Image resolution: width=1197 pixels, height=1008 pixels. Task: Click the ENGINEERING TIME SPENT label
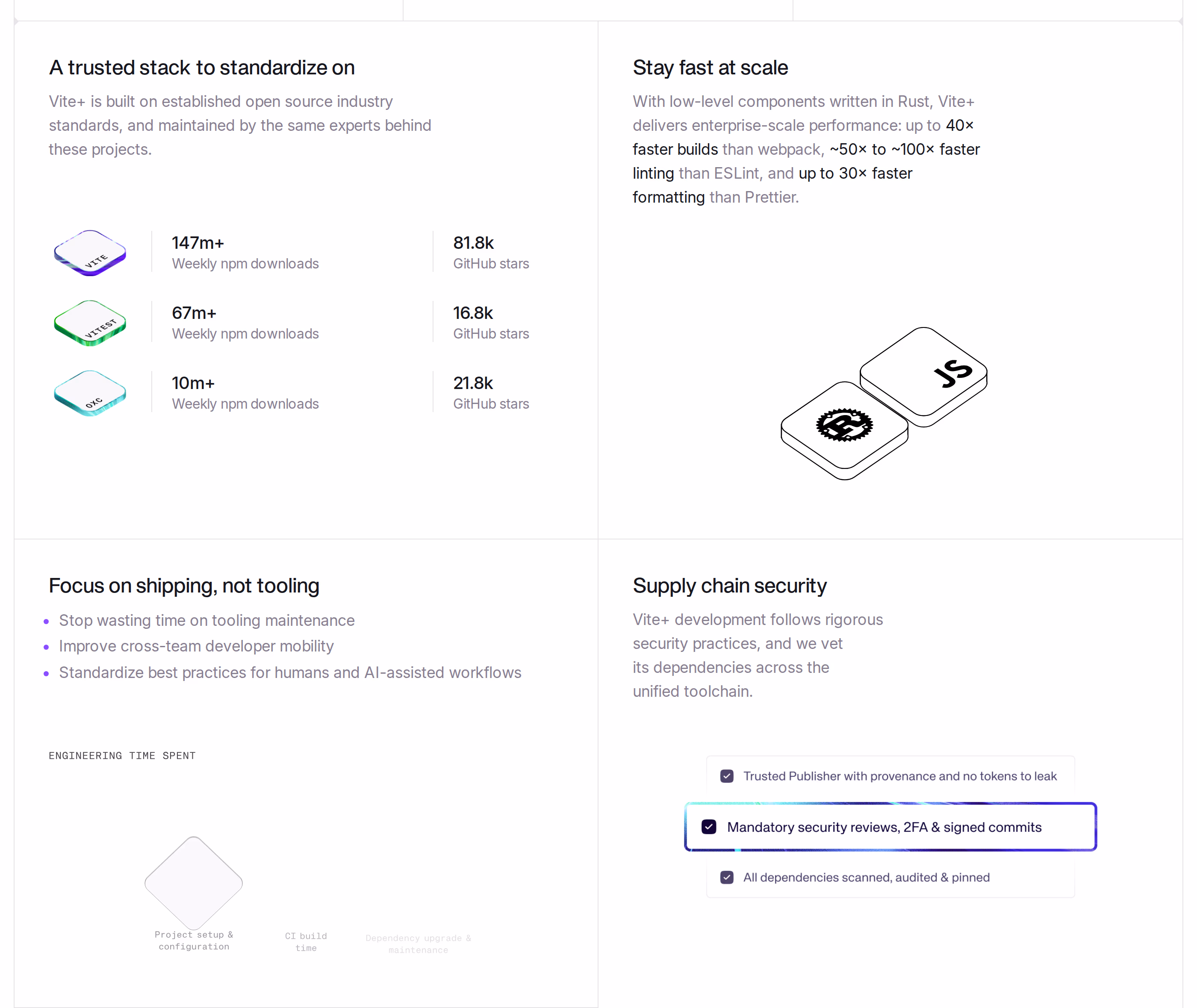click(122, 755)
